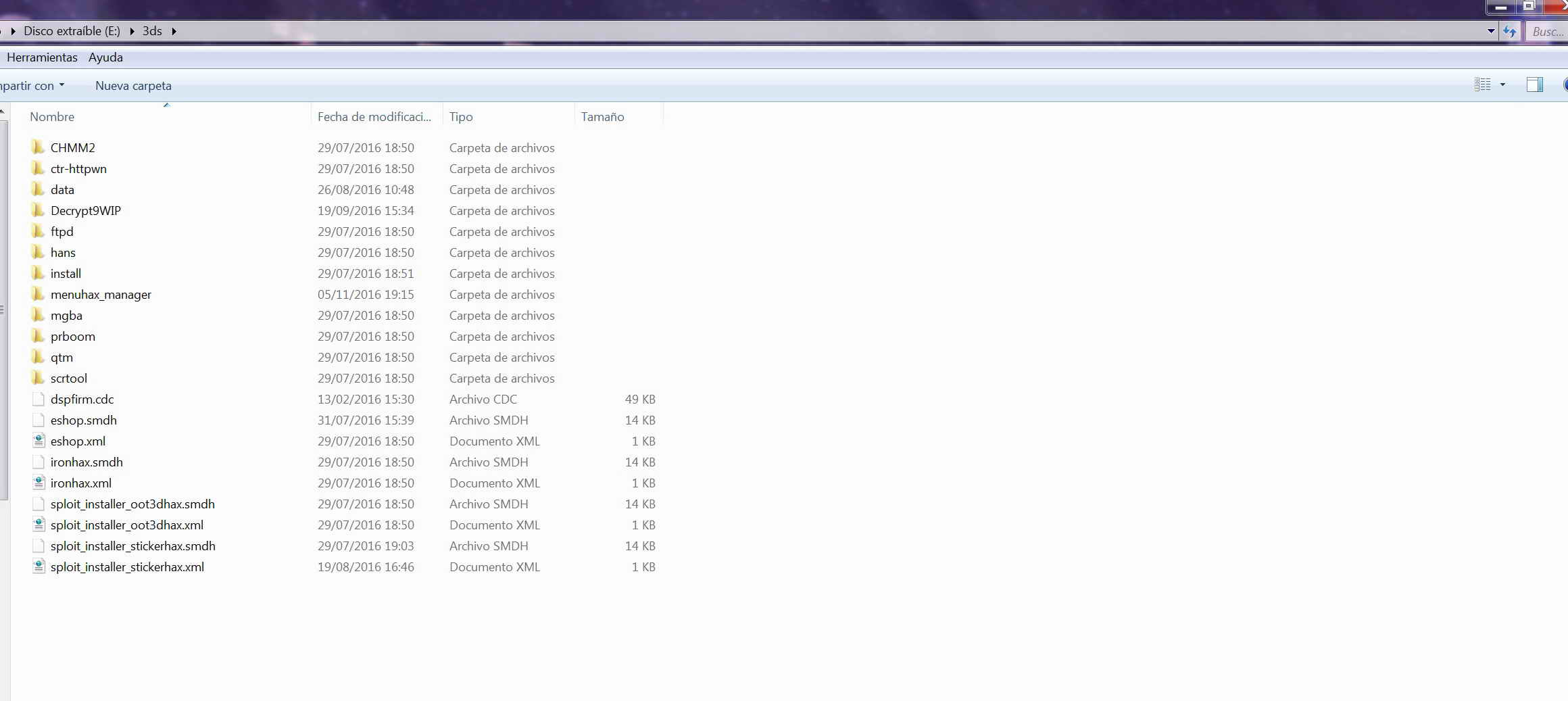Screen dimensions: 1568x701
Task: Click the 49 KB size of dspfirm.cdc
Action: click(x=640, y=399)
